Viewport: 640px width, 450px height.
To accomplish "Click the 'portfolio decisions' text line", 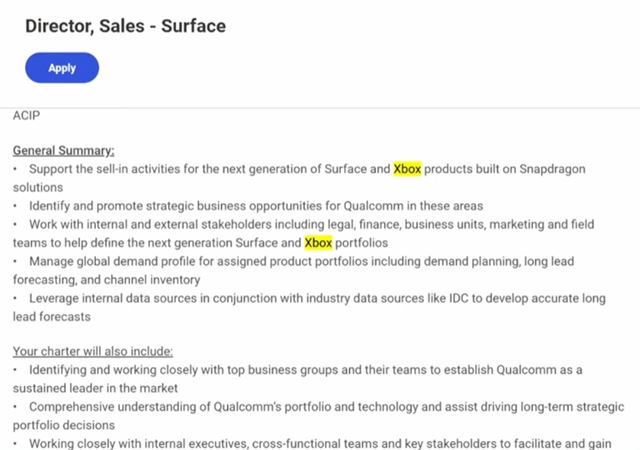I will pos(66,424).
